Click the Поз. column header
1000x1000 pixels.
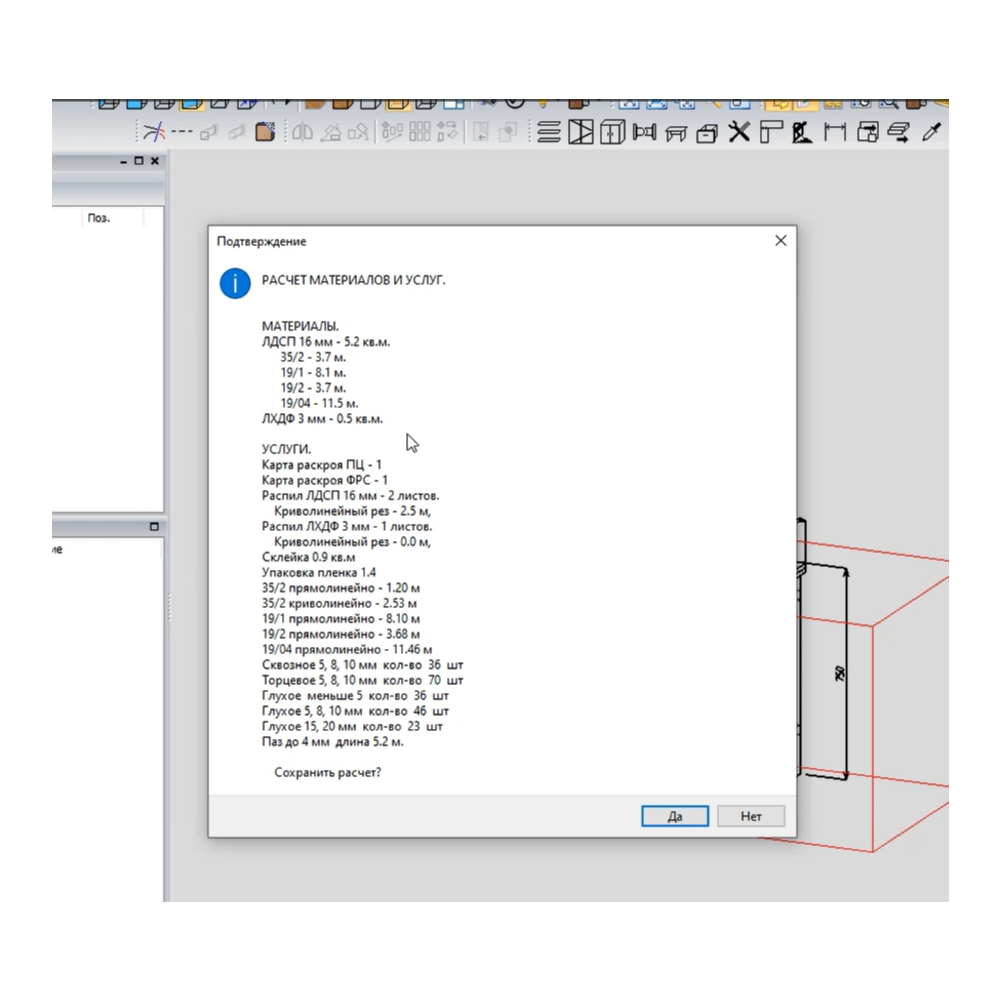[99, 218]
